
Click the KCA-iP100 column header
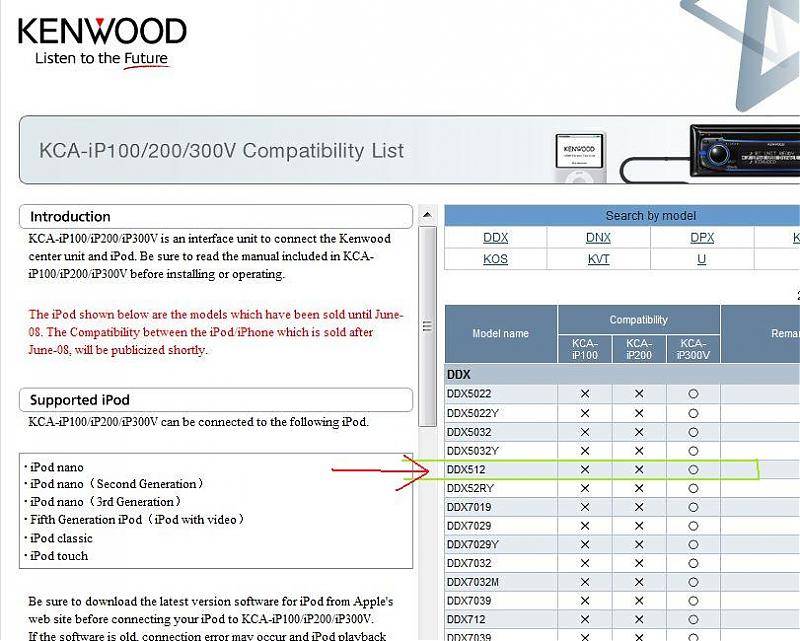coord(585,349)
